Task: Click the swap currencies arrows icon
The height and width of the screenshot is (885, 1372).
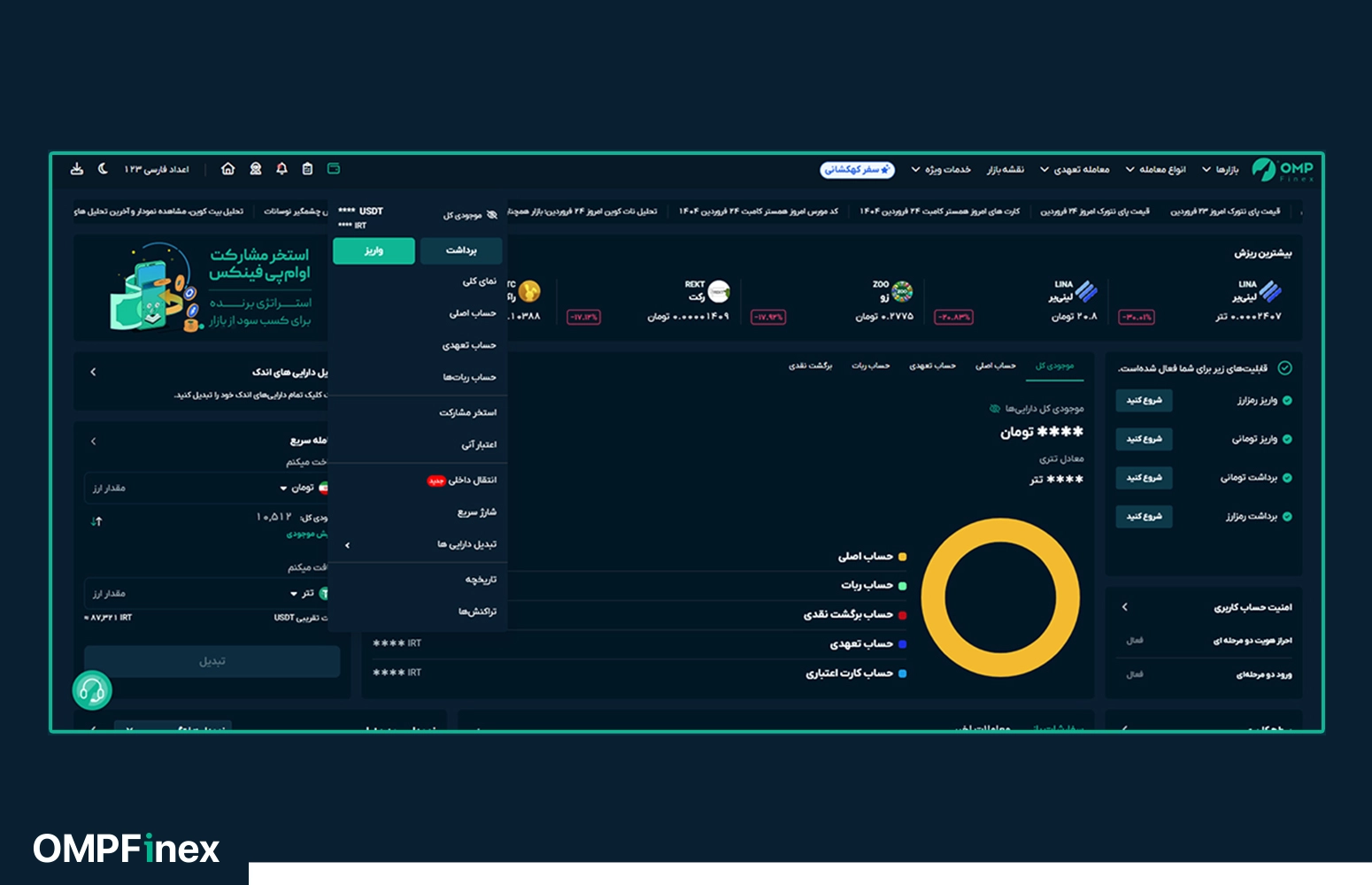Action: click(x=96, y=521)
